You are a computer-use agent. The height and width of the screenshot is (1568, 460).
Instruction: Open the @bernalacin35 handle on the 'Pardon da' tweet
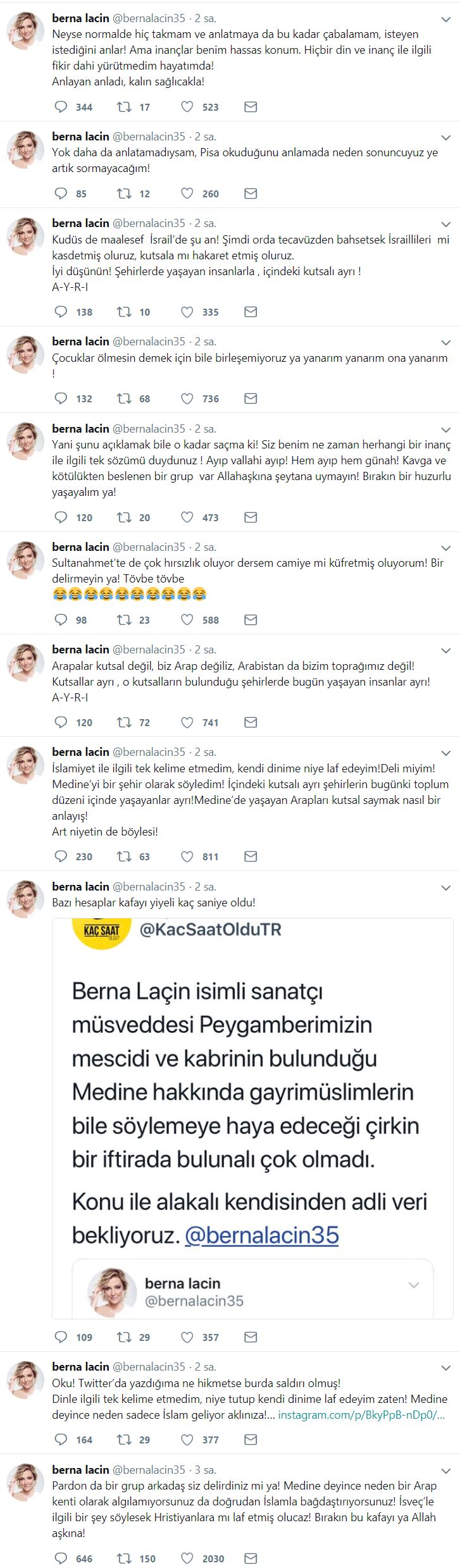[149, 1470]
